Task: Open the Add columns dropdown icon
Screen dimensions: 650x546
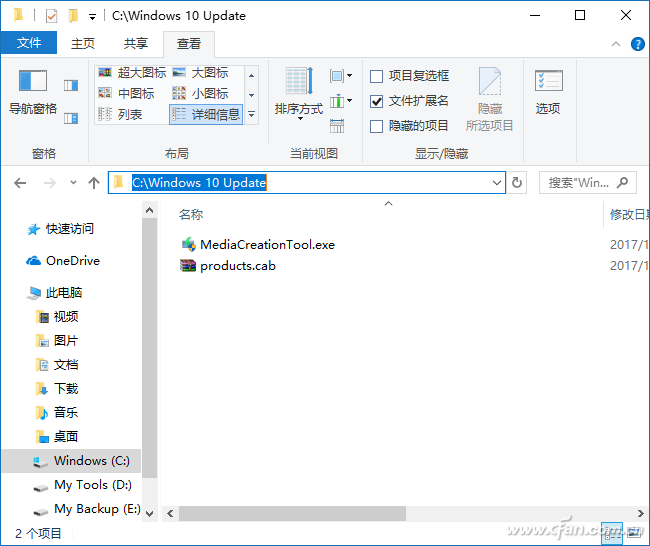Action: coord(341,101)
